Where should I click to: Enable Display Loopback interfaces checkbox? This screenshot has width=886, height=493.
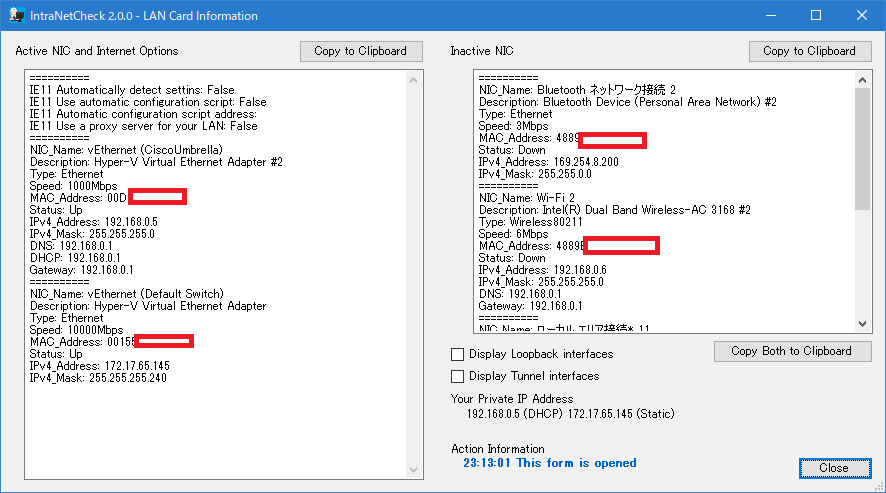458,354
